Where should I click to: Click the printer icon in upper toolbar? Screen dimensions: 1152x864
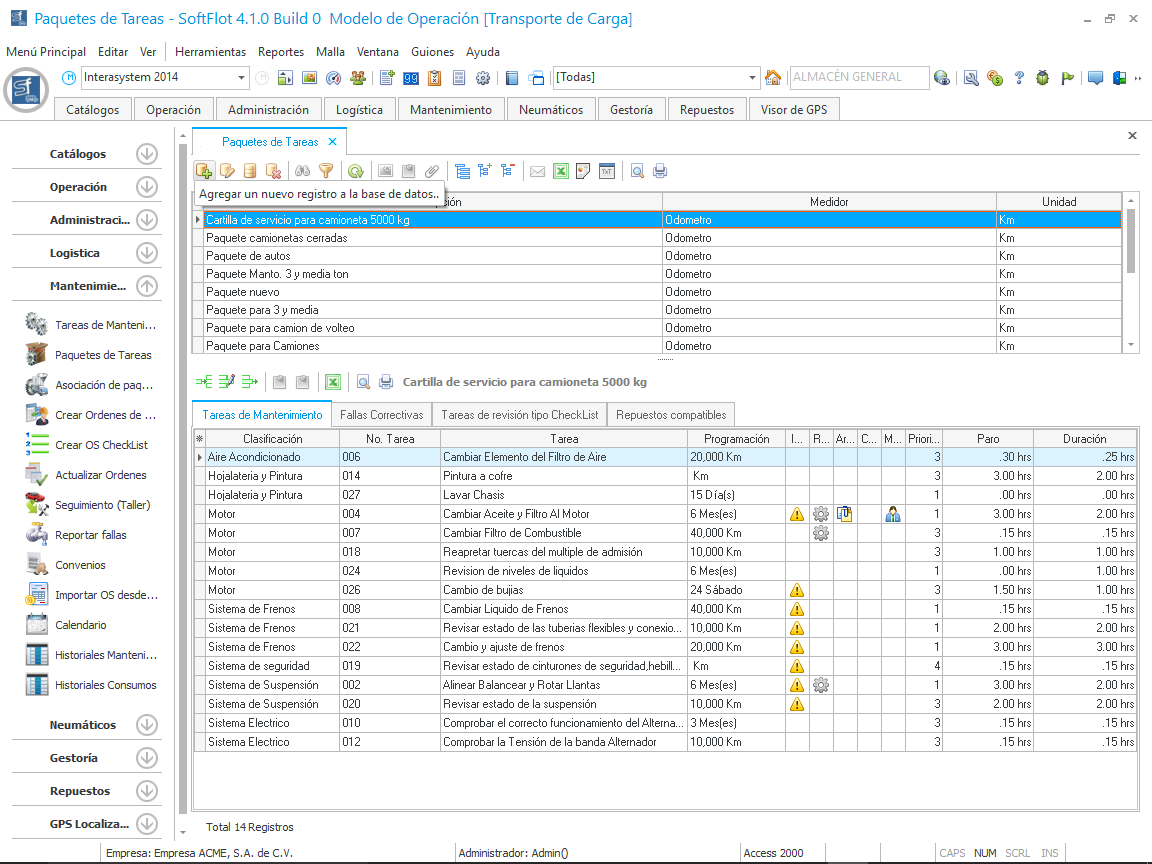click(x=660, y=171)
